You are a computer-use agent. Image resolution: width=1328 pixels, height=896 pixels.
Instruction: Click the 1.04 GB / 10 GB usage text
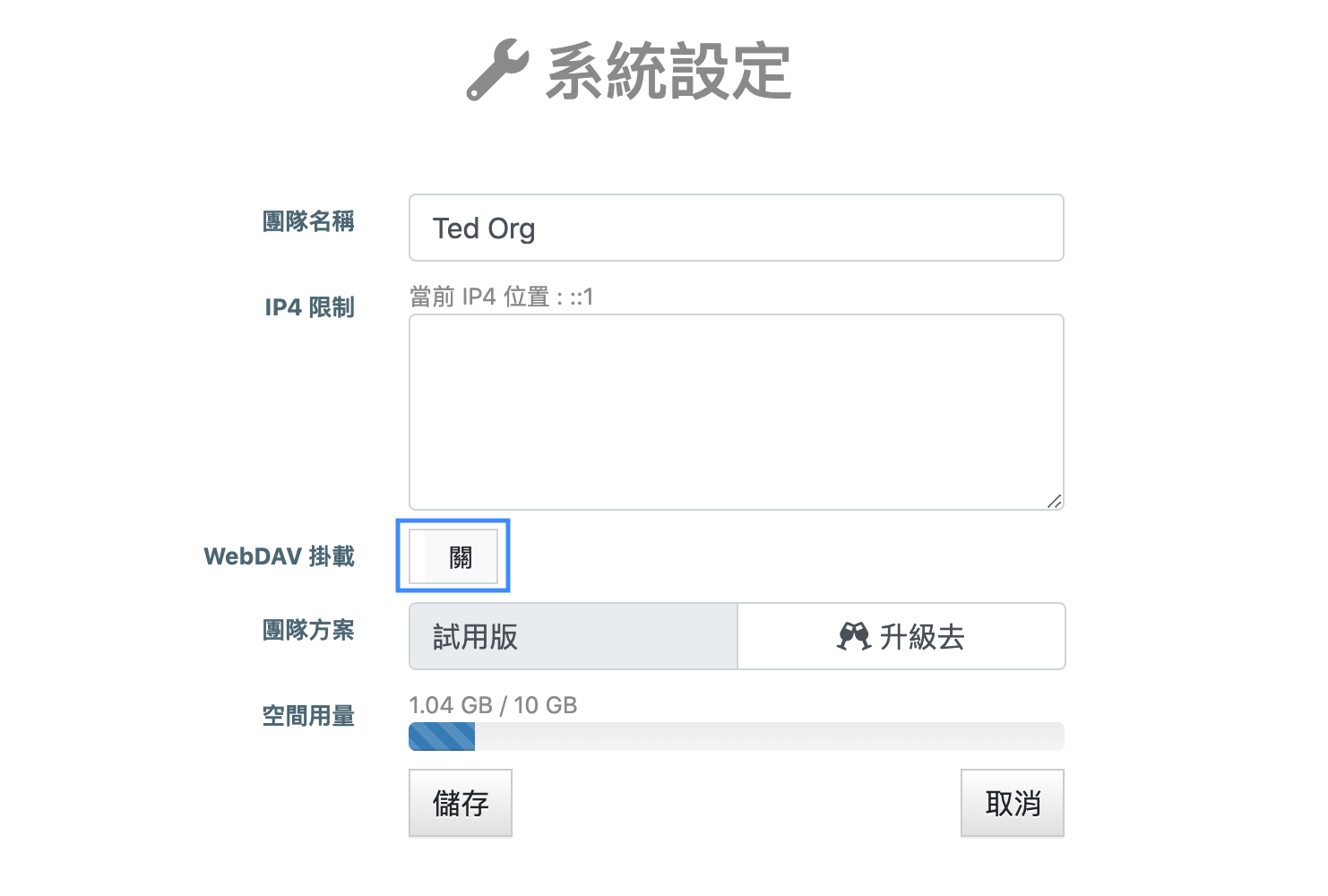pyautogui.click(x=493, y=705)
